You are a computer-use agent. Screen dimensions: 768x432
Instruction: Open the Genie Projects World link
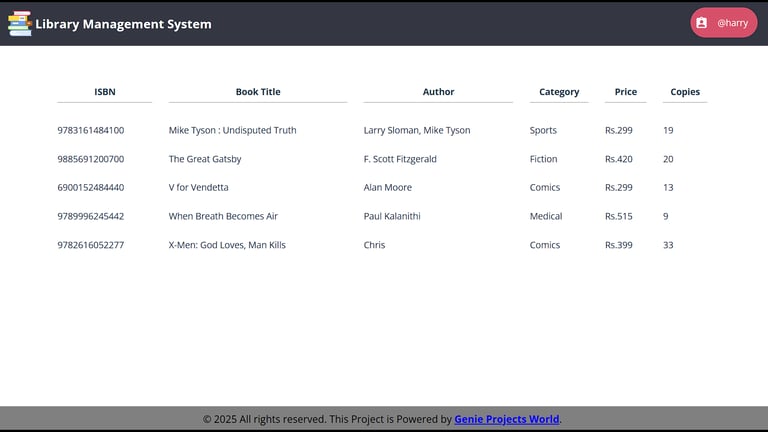[506, 419]
